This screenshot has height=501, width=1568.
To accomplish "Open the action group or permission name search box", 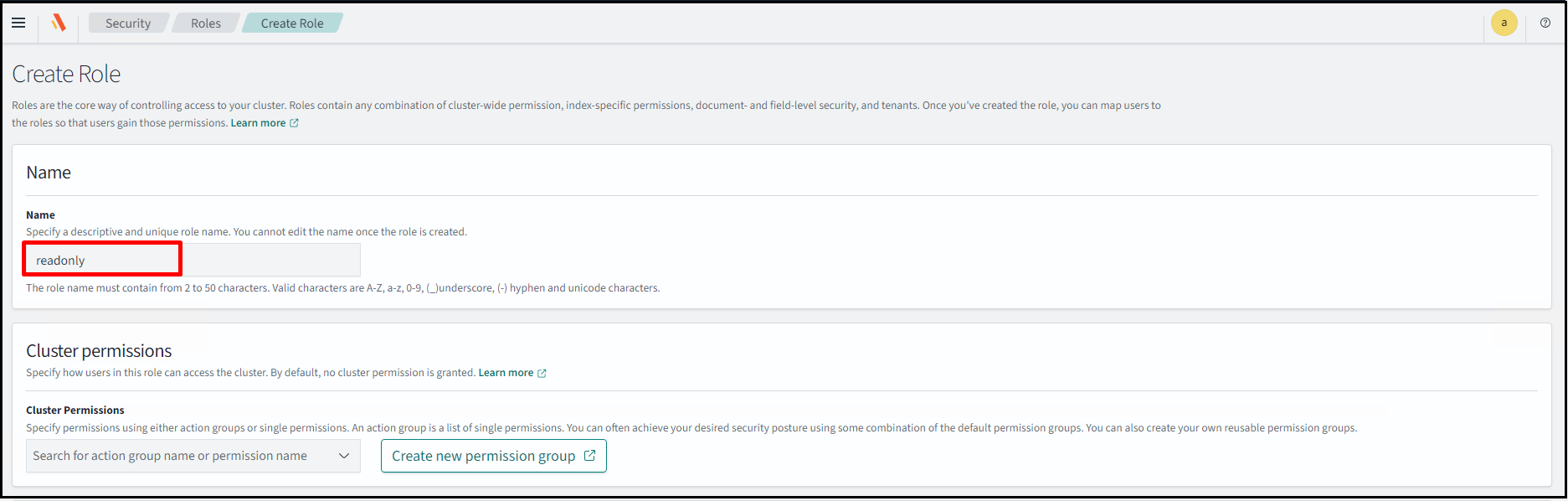I will coord(176,456).
